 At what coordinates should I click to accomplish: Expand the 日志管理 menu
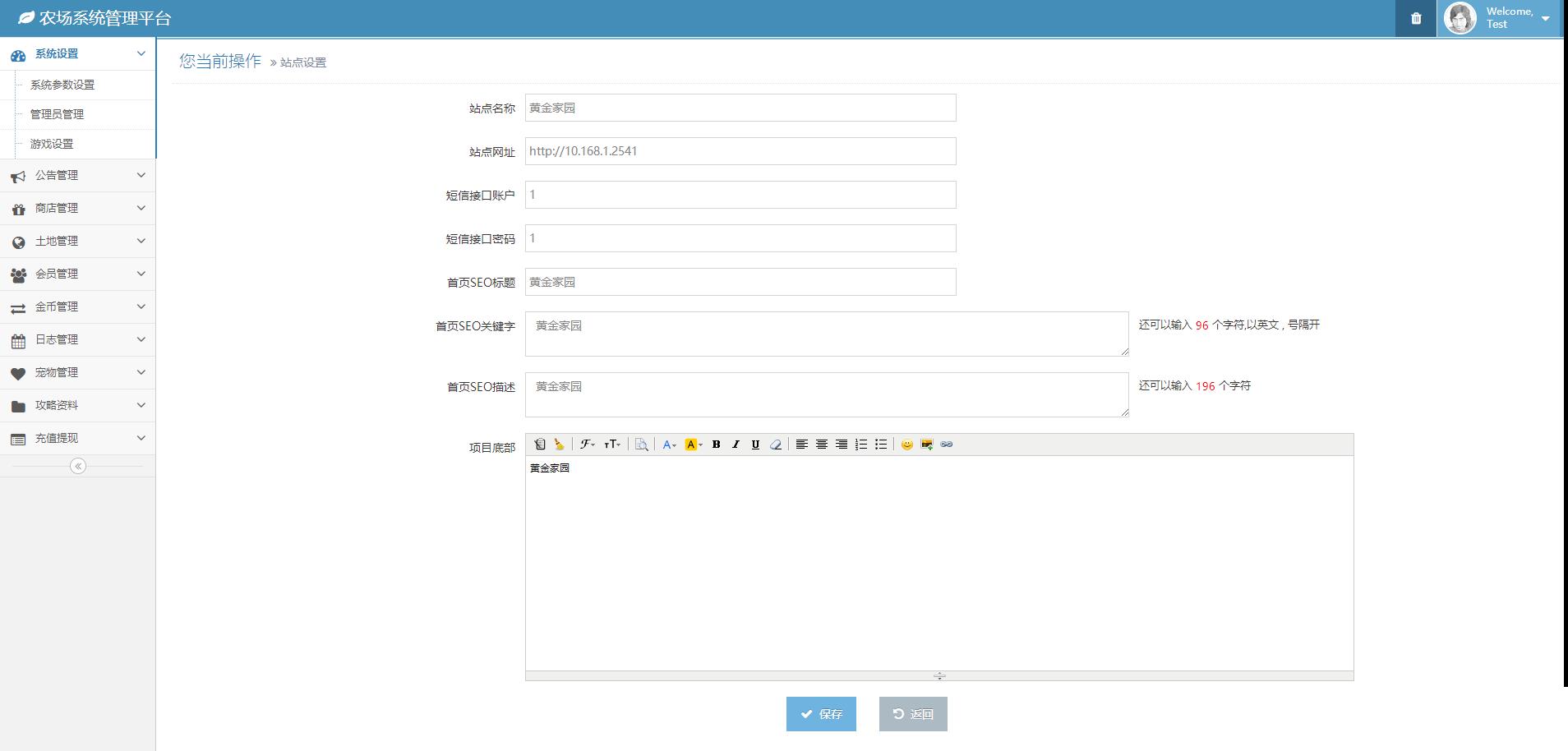click(x=77, y=339)
